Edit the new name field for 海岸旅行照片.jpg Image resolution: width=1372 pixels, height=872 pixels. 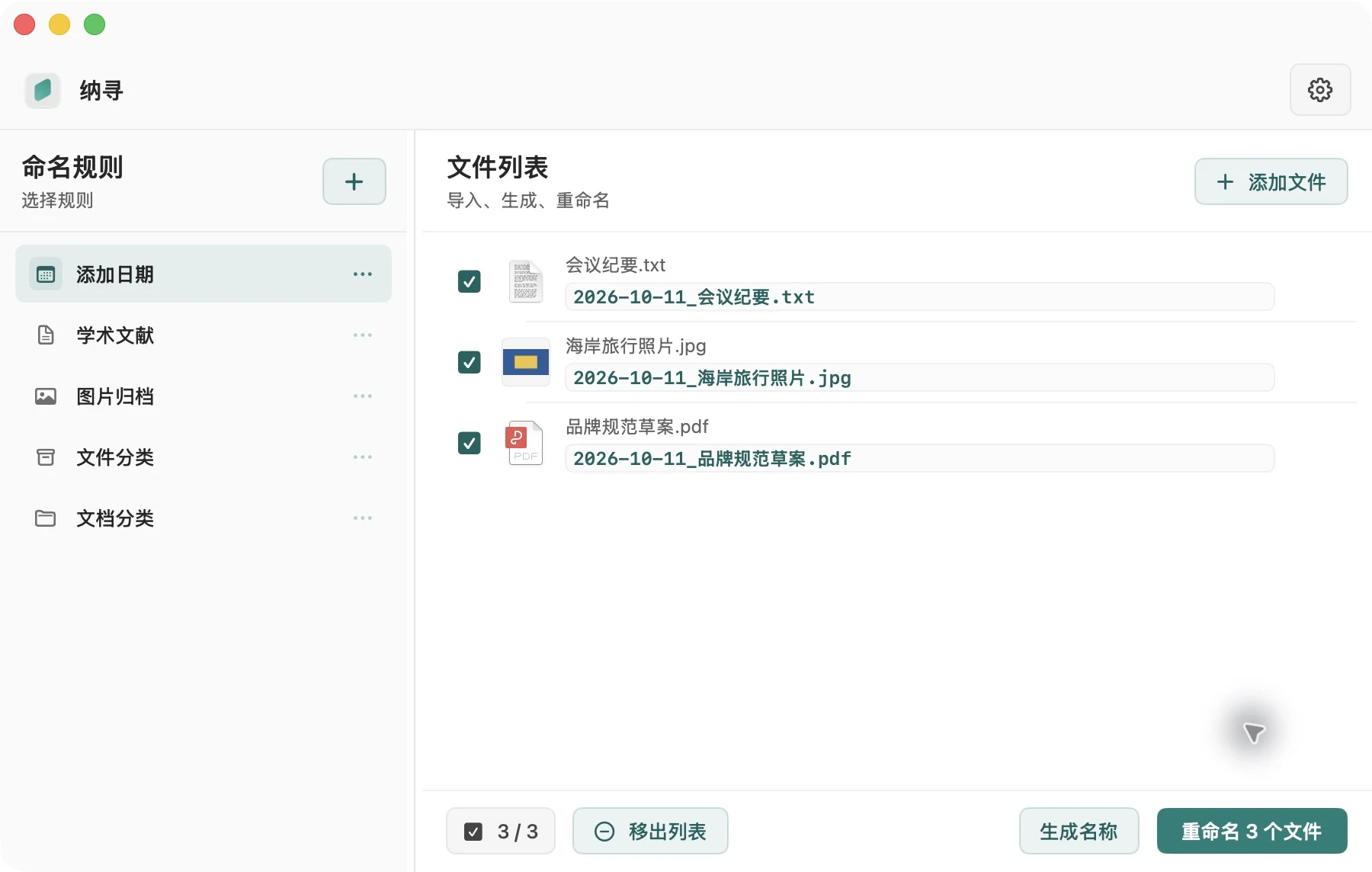click(x=920, y=378)
